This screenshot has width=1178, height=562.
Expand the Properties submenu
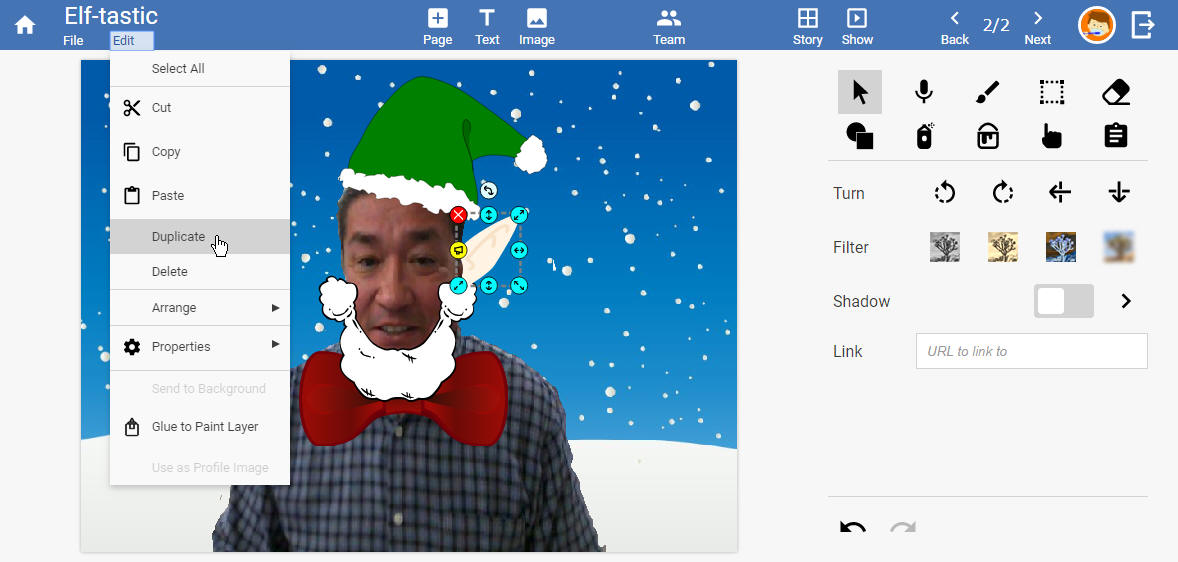(200, 346)
